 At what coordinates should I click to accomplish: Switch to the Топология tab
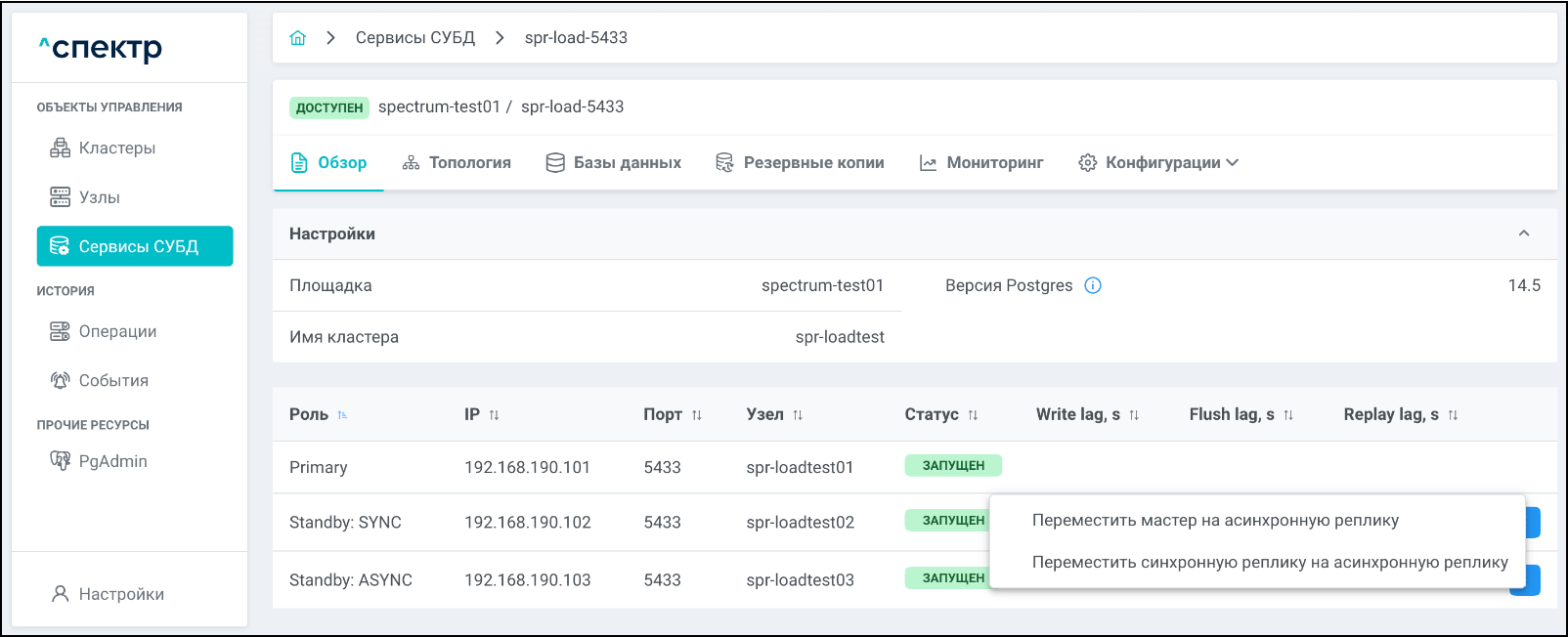[457, 163]
